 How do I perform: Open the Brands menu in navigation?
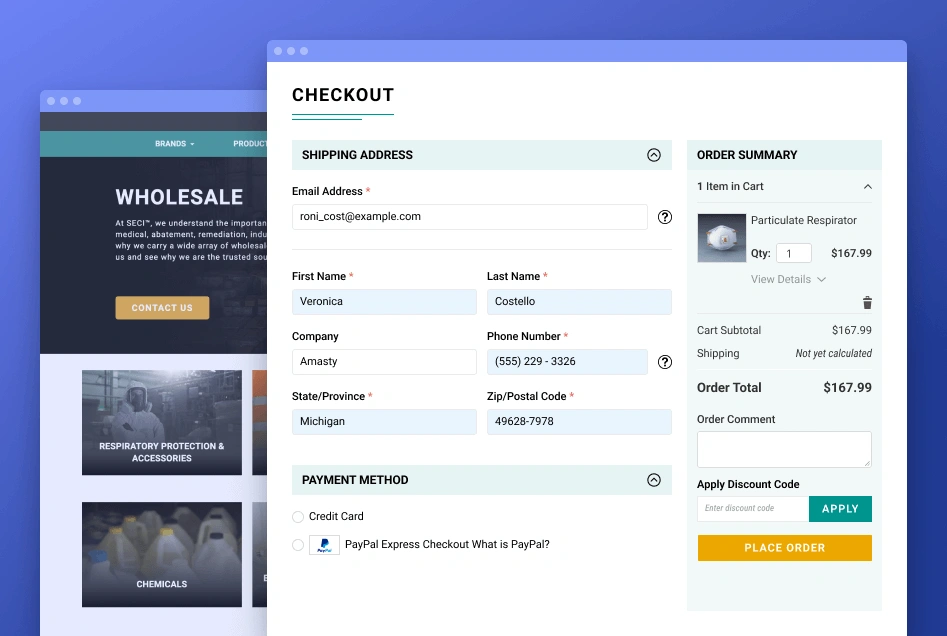coord(174,144)
